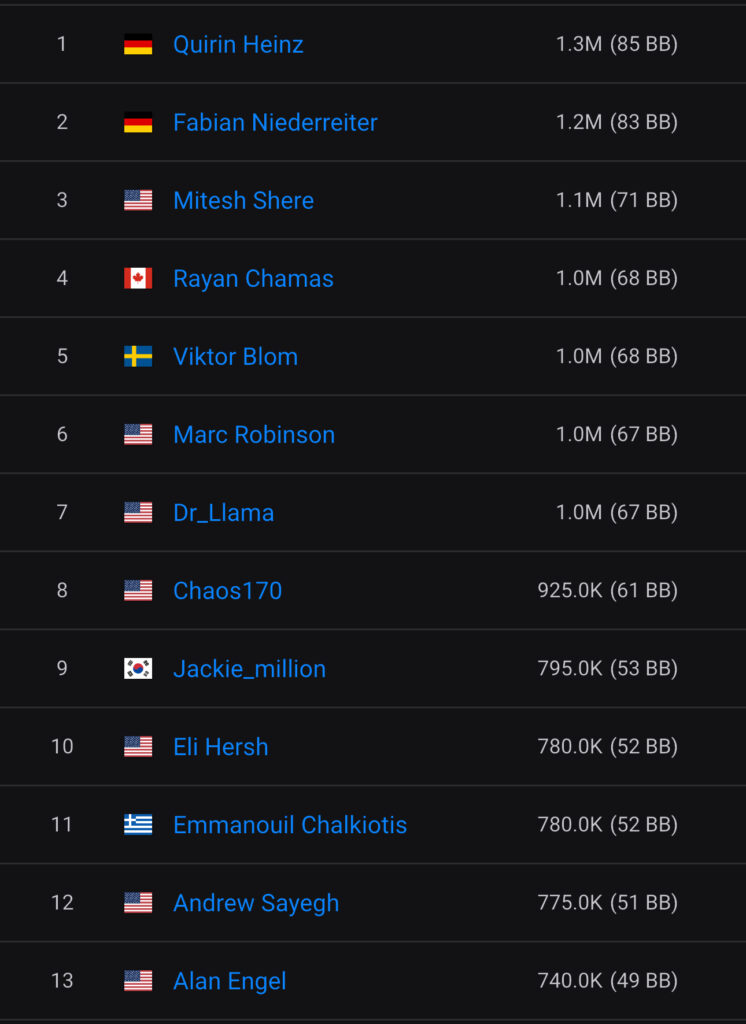Click the US flag beside Mitesh Shere
This screenshot has width=746, height=1024.
click(138, 200)
